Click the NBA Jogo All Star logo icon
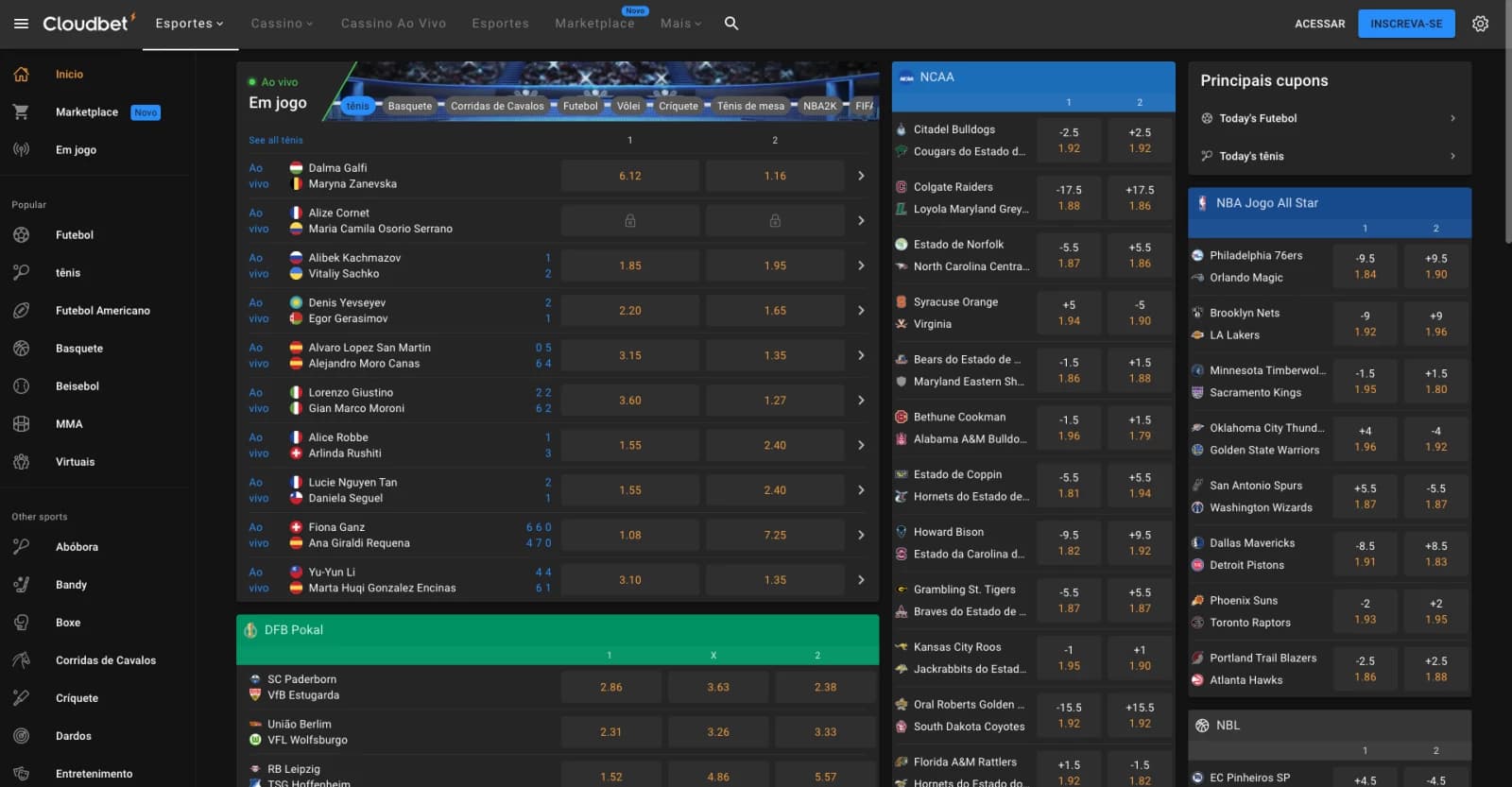This screenshot has height=787, width=1512. tap(1202, 203)
